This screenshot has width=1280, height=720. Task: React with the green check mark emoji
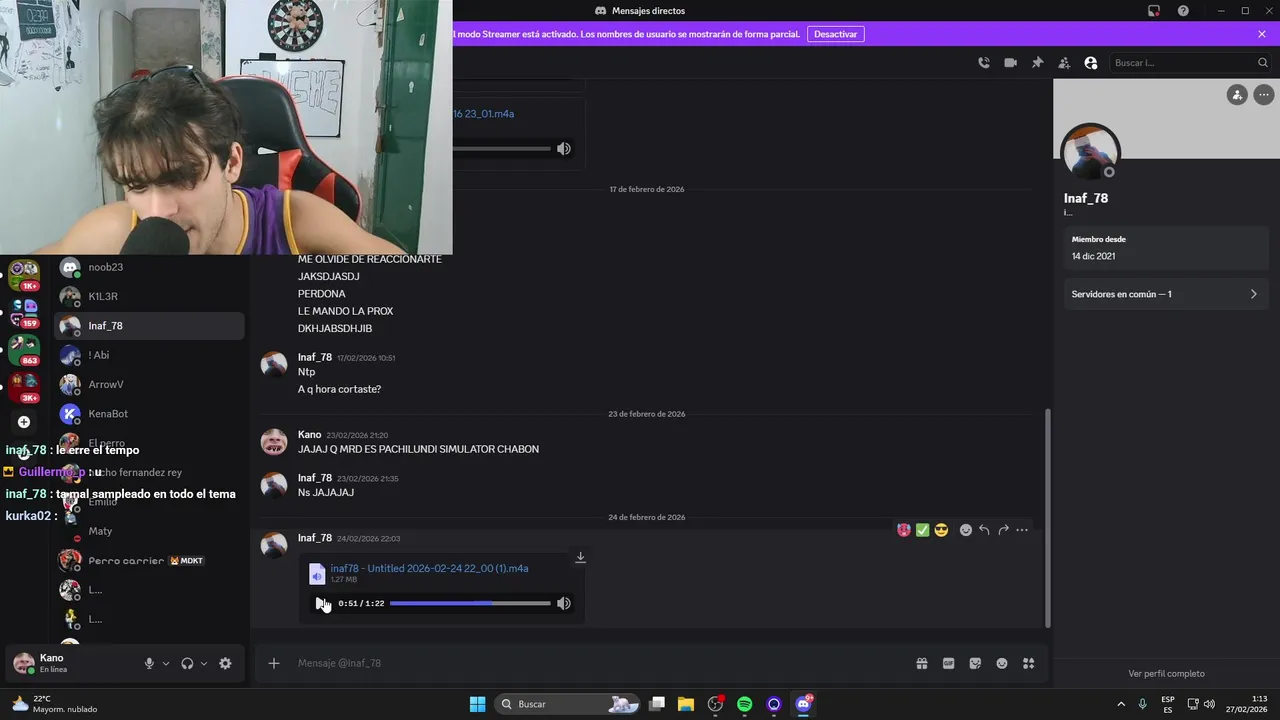(922, 530)
